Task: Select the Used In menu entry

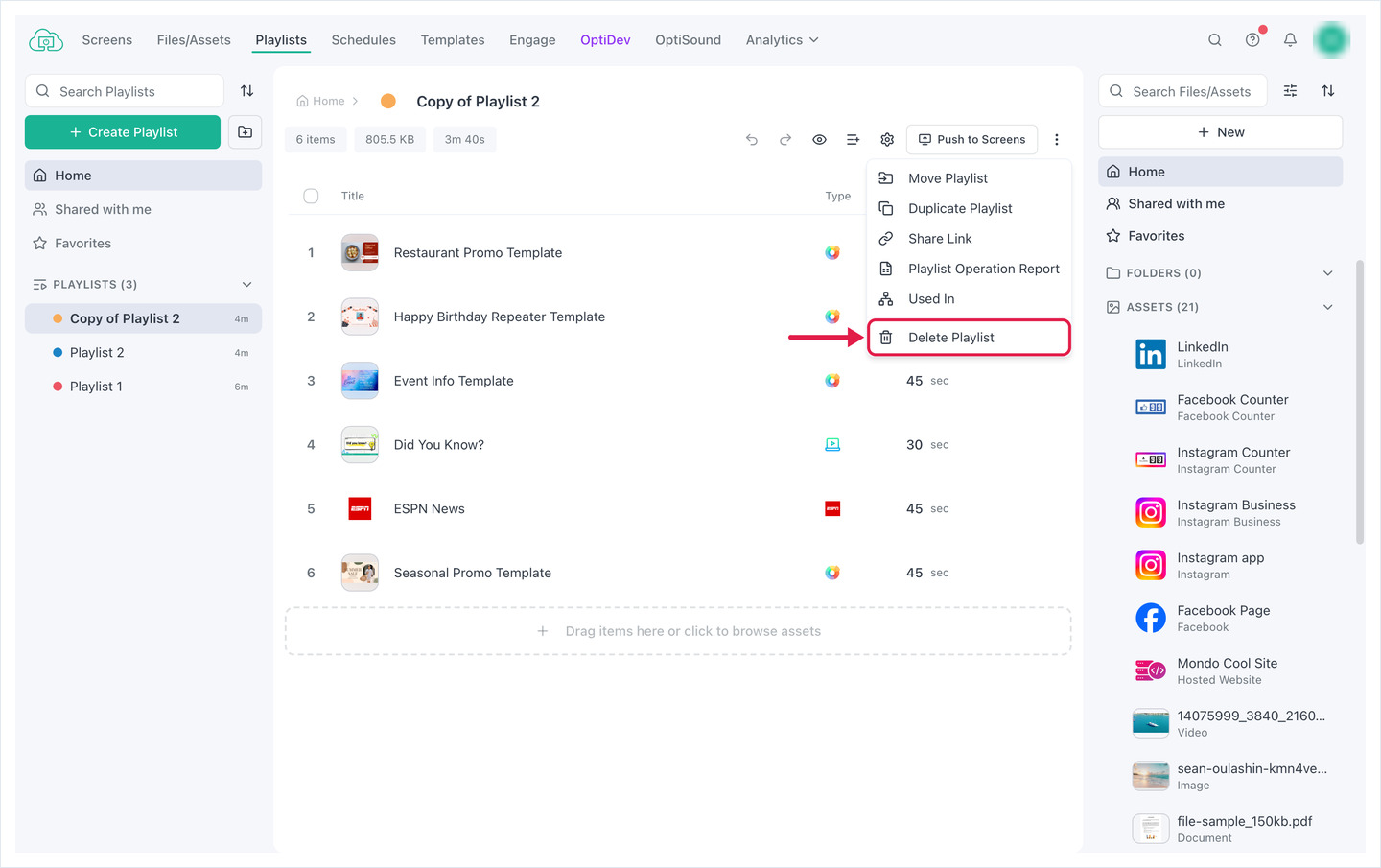Action: pyautogui.click(x=969, y=299)
